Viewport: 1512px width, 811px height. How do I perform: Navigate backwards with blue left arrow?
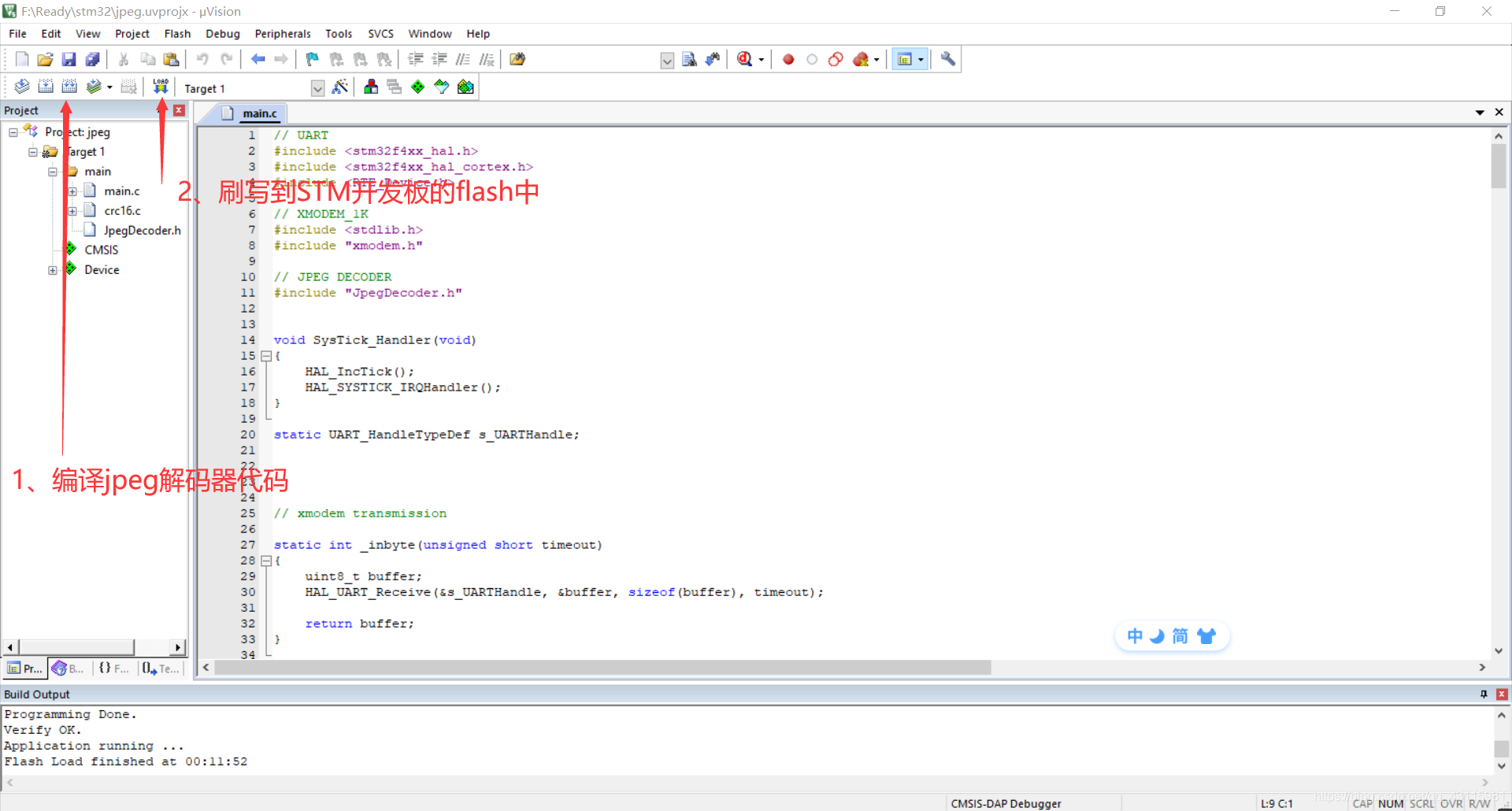[x=258, y=59]
